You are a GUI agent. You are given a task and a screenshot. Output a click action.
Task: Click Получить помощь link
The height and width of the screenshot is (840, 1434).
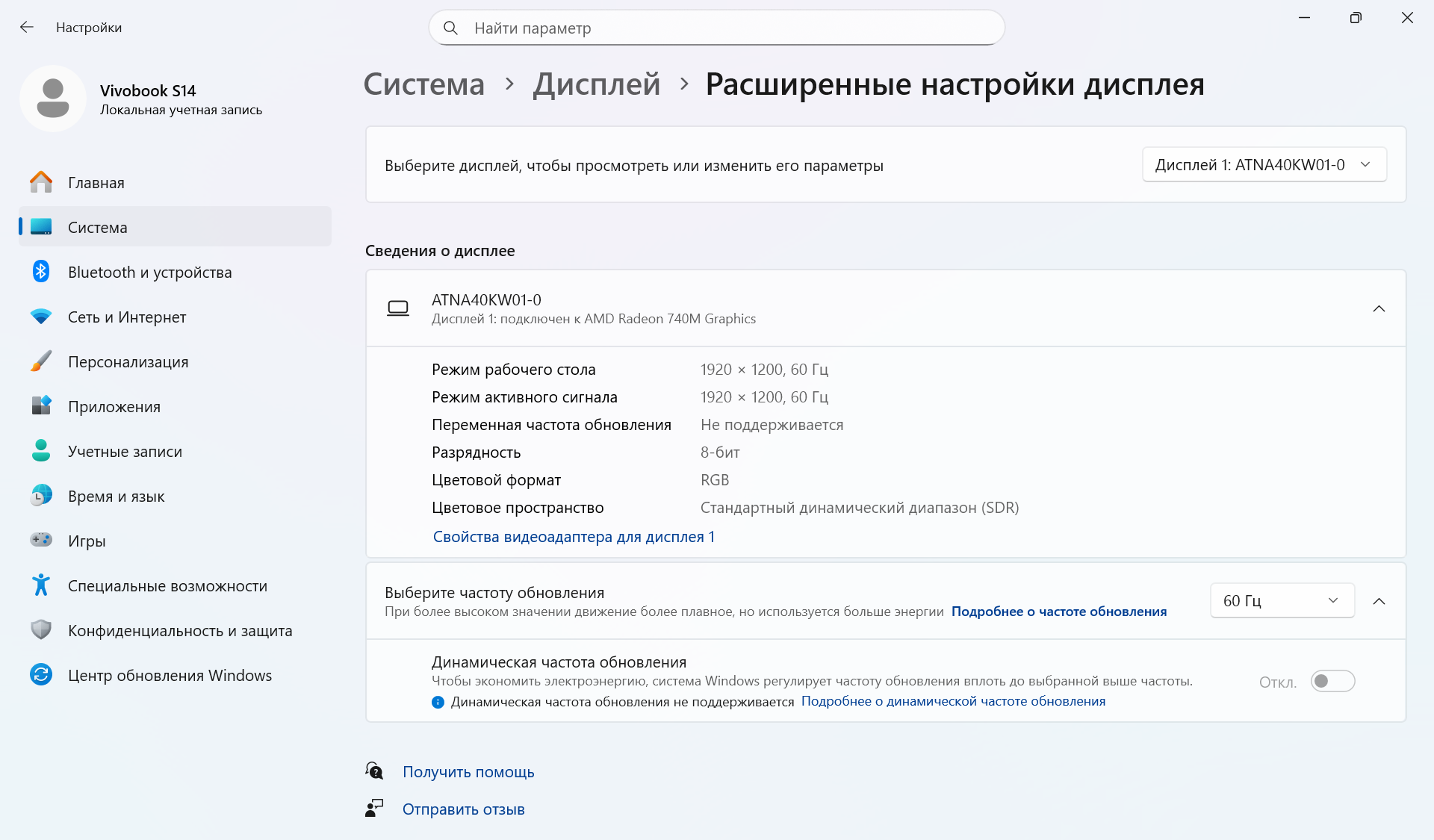[x=468, y=771]
